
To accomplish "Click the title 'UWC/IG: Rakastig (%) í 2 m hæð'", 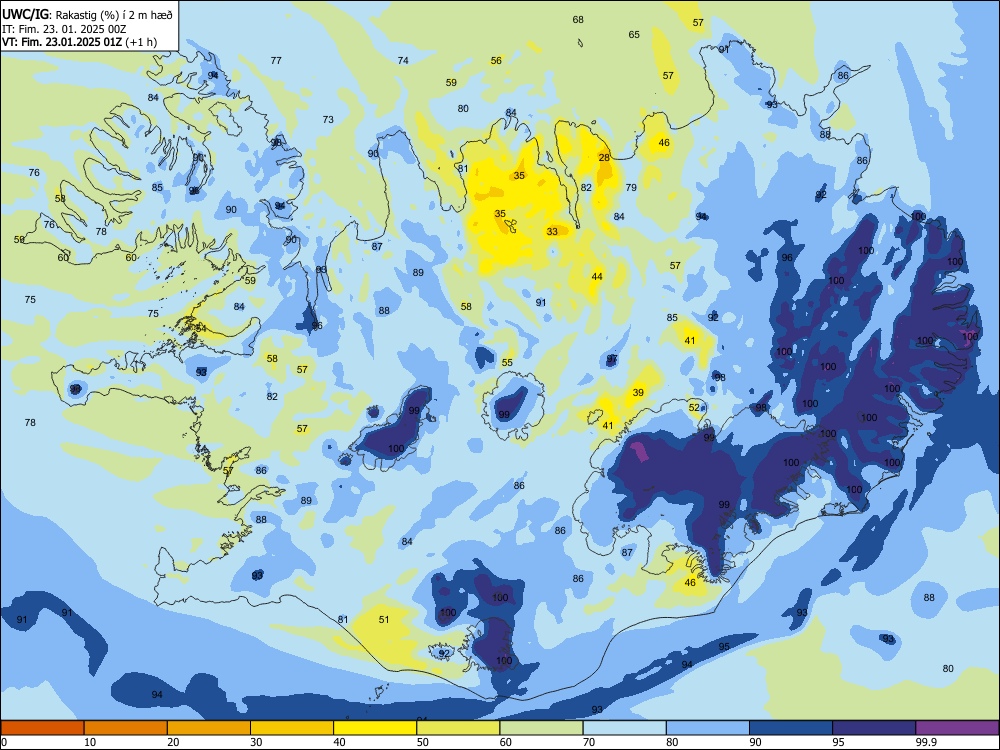I will [87, 14].
